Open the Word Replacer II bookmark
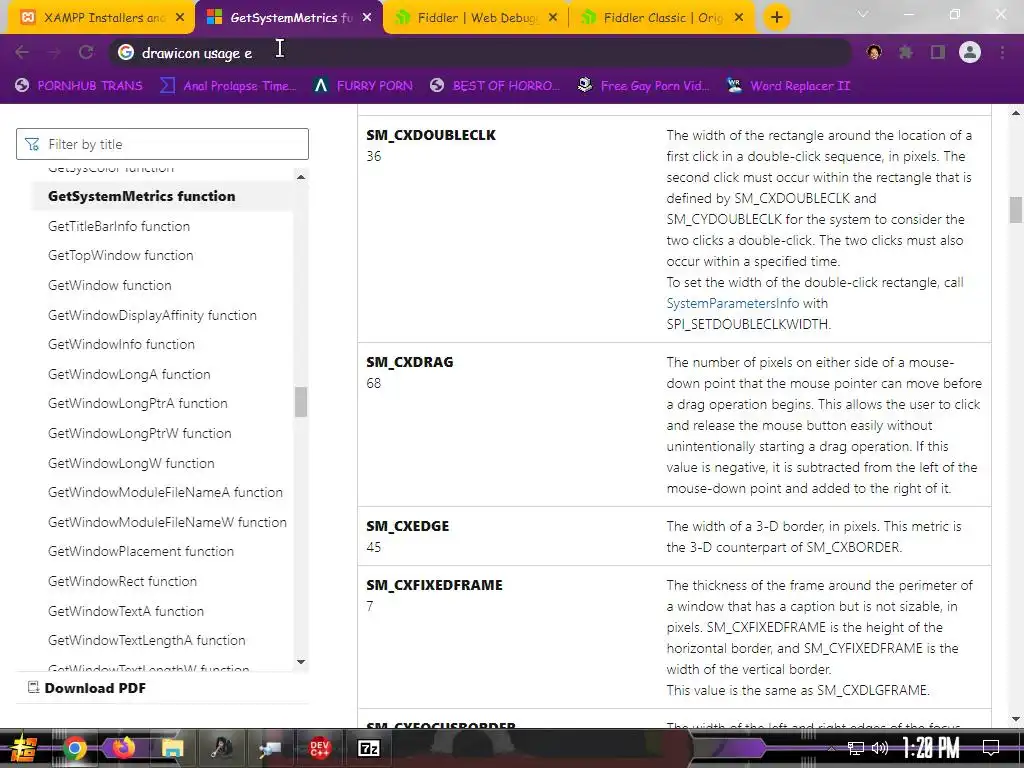This screenshot has height=768, width=1024. (x=788, y=86)
